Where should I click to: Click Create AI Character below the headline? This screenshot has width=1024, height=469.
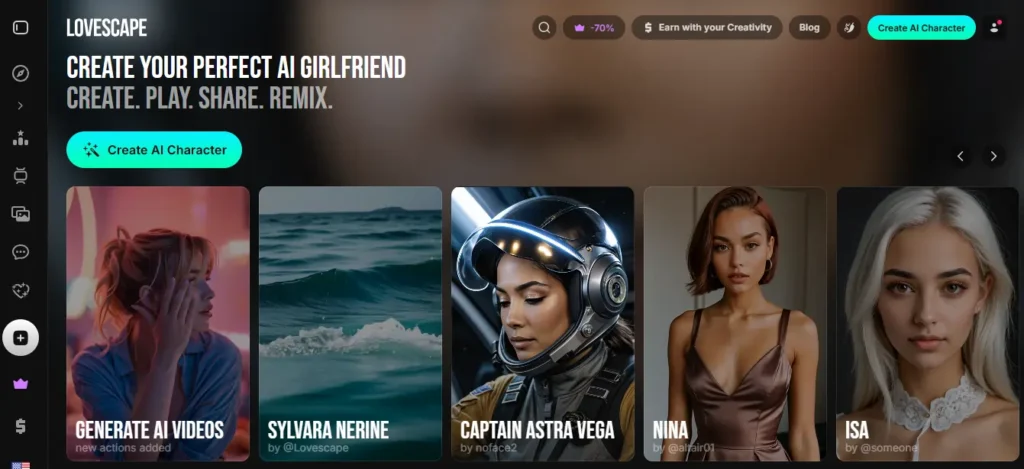coord(154,150)
